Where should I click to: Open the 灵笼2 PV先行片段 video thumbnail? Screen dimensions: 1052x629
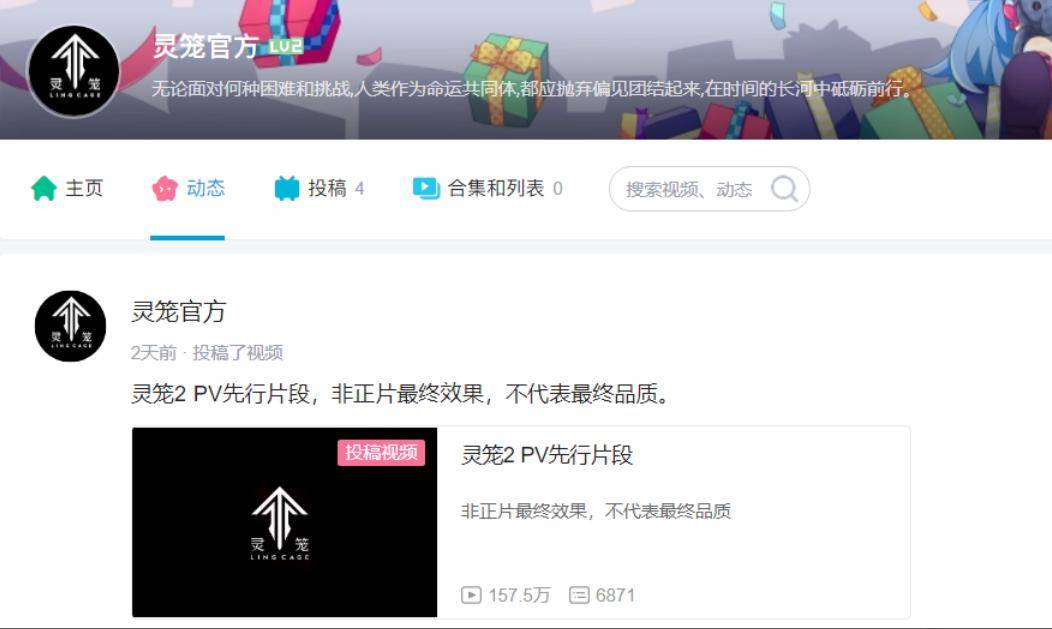tap(284, 522)
